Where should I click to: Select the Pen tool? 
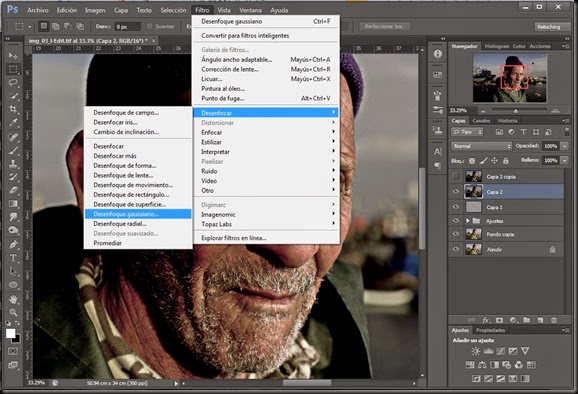click(x=13, y=244)
